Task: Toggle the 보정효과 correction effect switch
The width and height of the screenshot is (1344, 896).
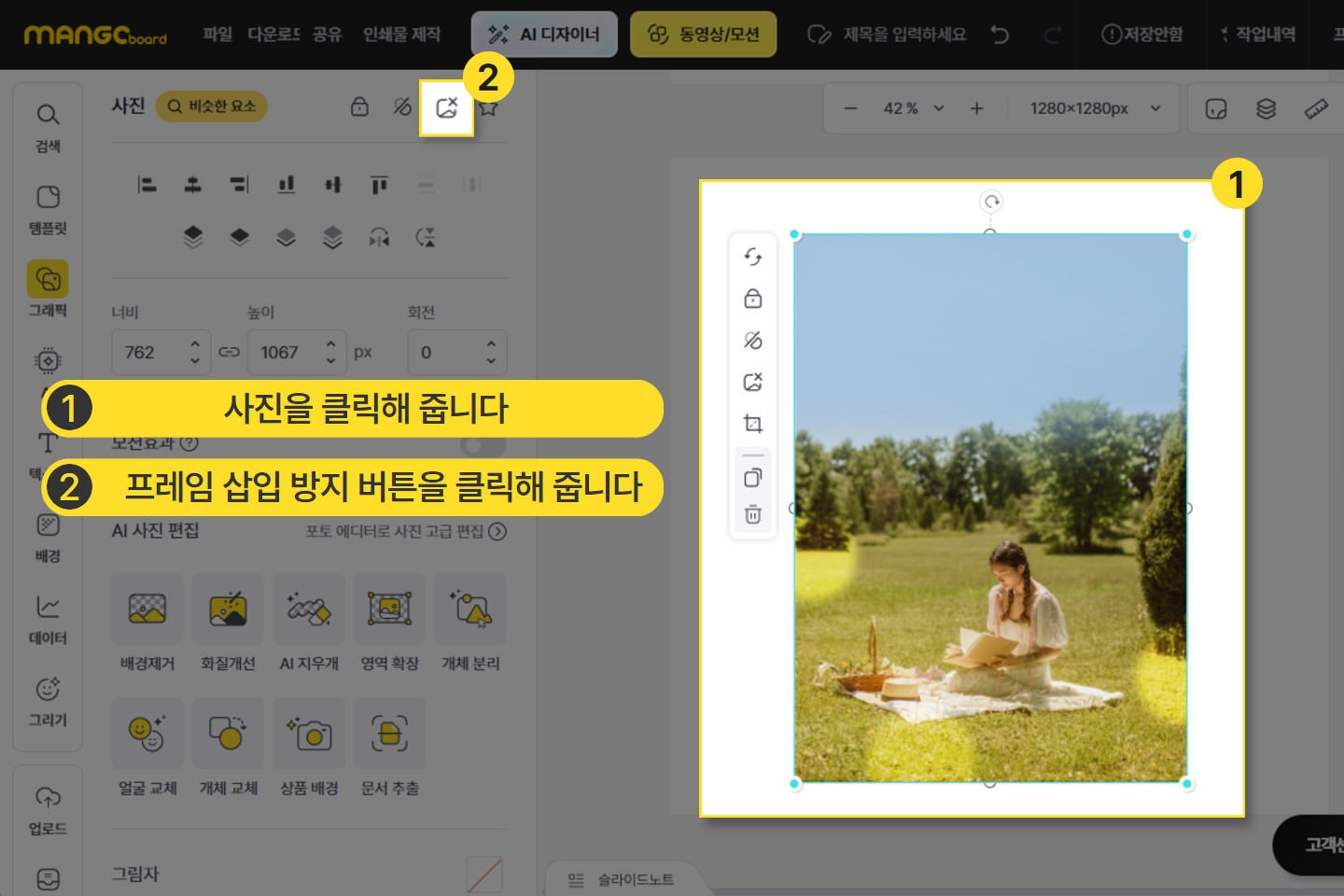Action: pyautogui.click(x=483, y=443)
